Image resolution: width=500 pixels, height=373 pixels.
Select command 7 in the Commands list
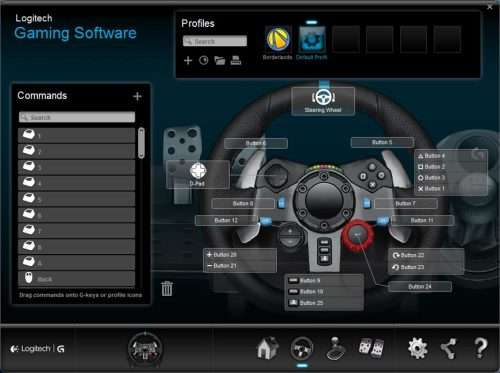click(77, 231)
